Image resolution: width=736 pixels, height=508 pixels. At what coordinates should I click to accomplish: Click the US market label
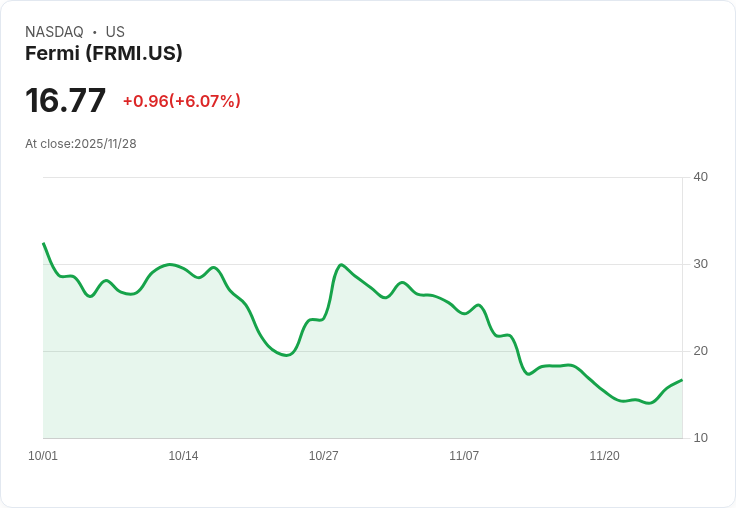pos(115,32)
